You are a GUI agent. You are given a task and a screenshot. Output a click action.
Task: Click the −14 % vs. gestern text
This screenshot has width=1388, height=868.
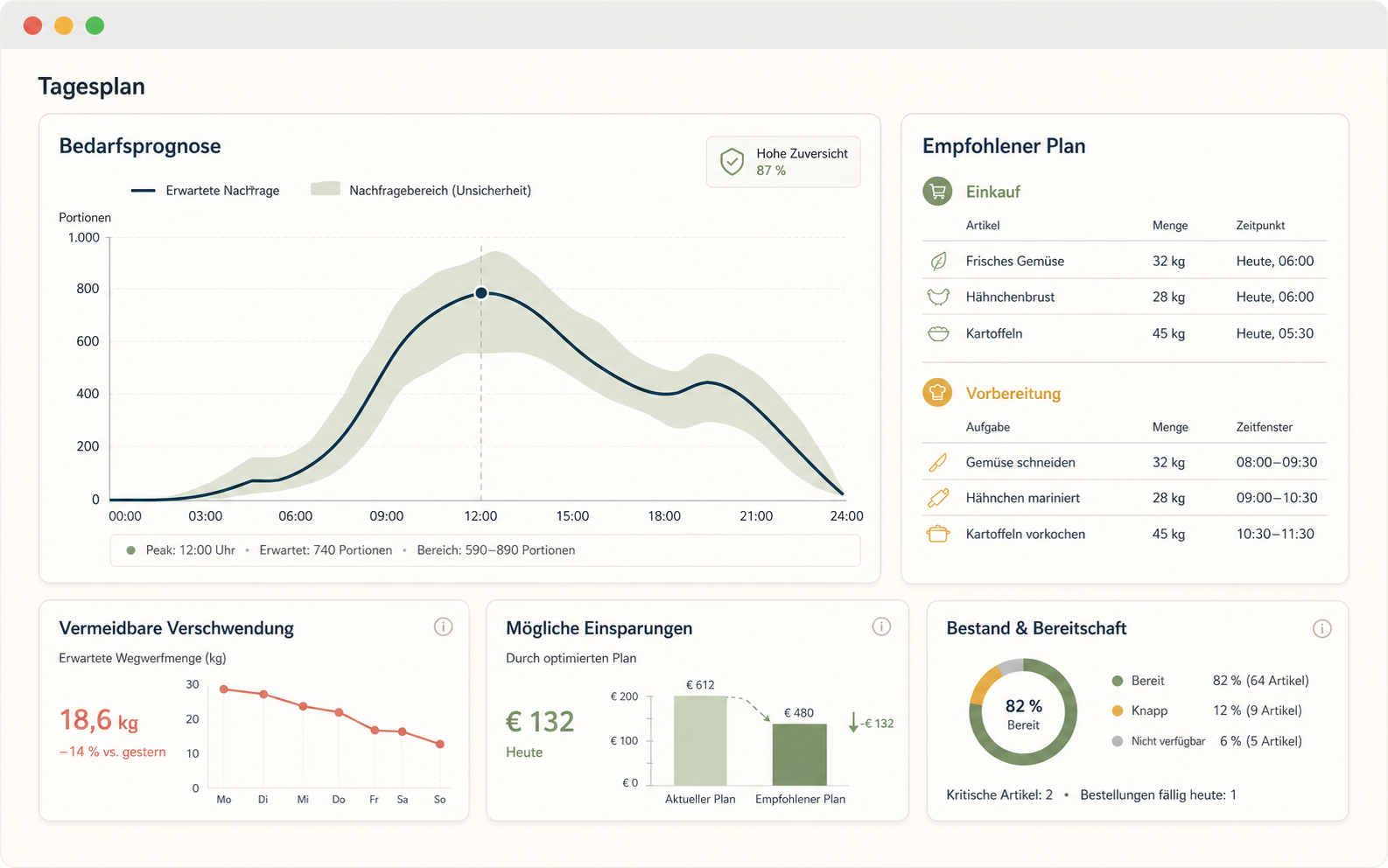point(112,752)
